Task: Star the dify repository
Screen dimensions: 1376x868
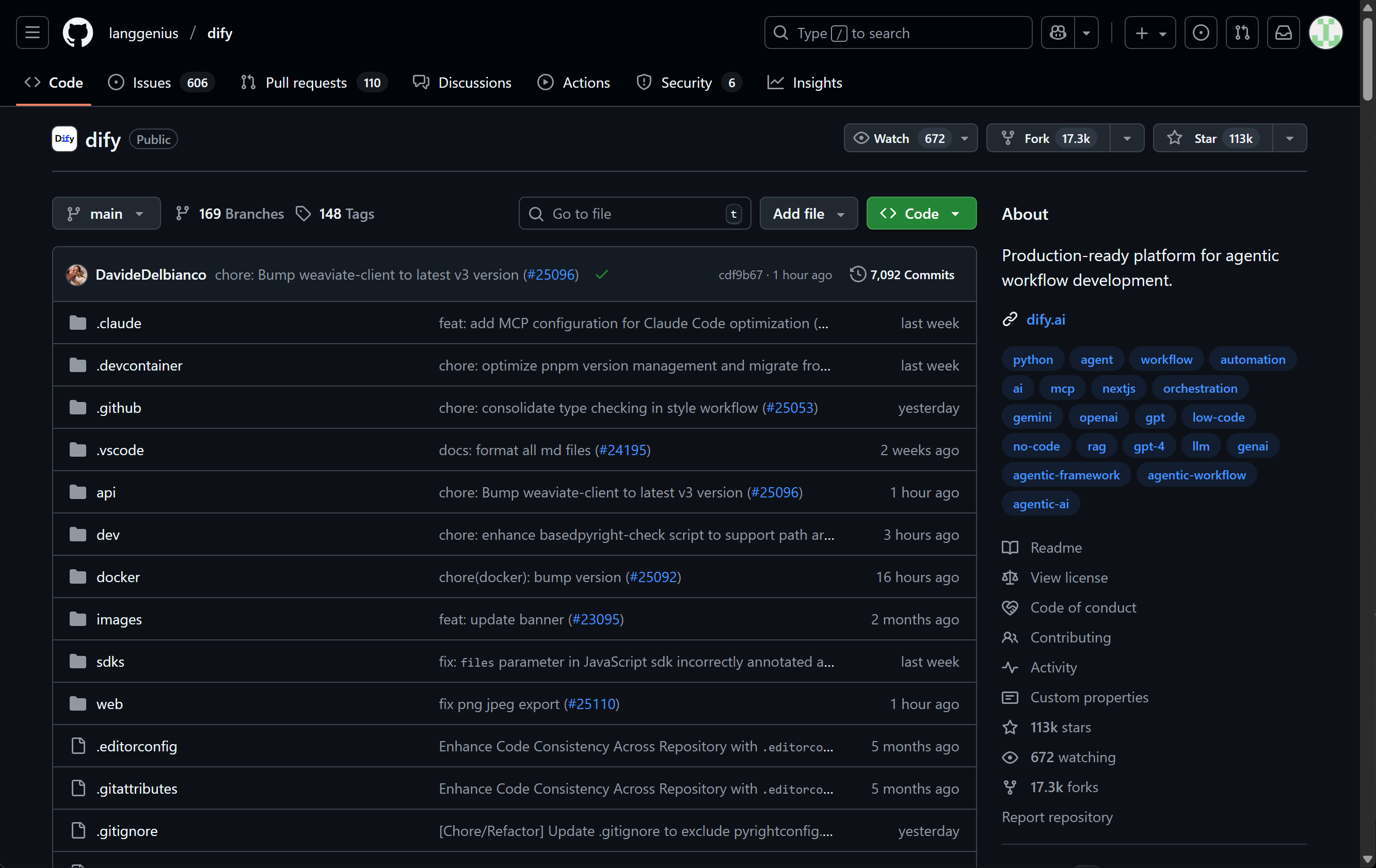Action: point(1213,138)
